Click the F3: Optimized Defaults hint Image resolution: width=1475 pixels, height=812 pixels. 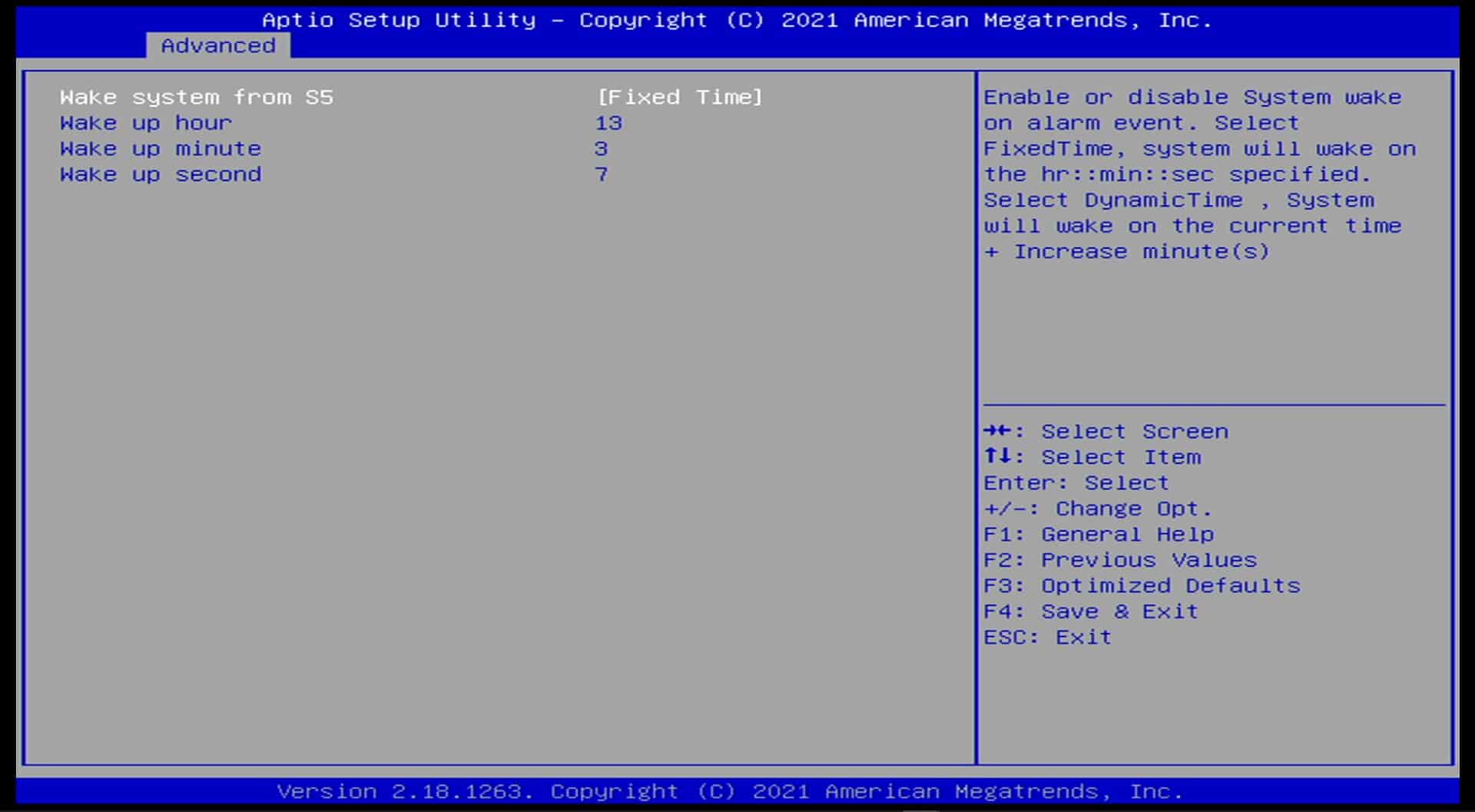(x=1142, y=585)
